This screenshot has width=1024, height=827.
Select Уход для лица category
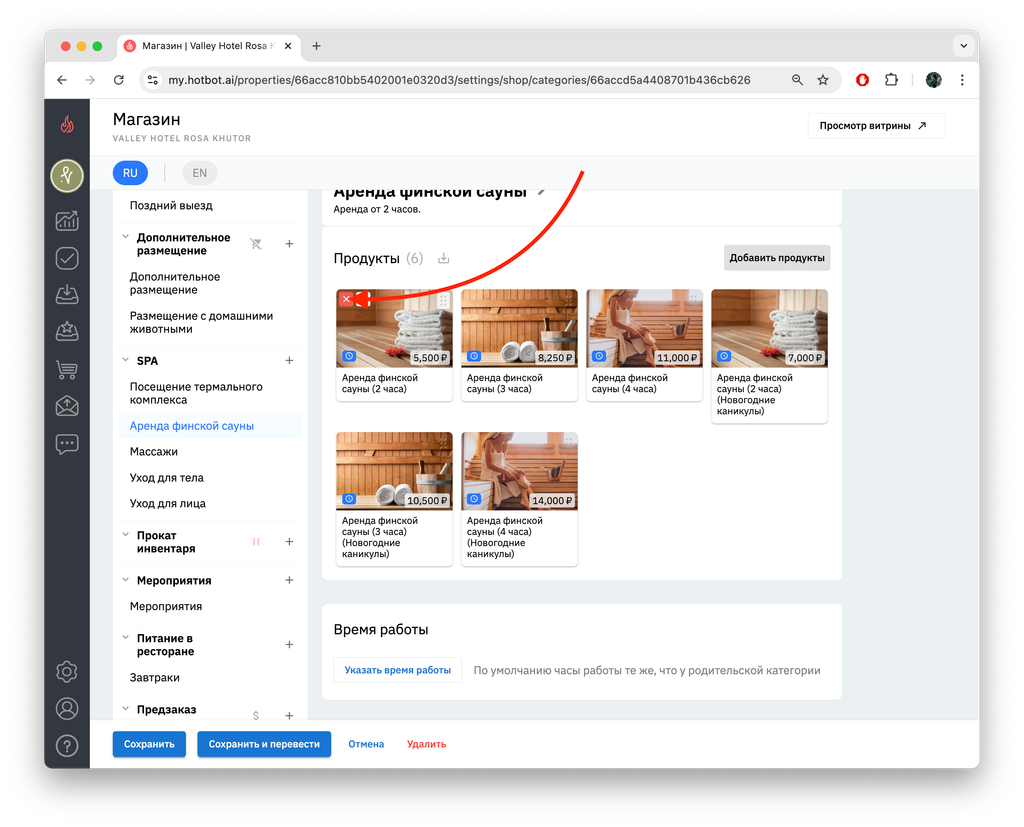167,503
